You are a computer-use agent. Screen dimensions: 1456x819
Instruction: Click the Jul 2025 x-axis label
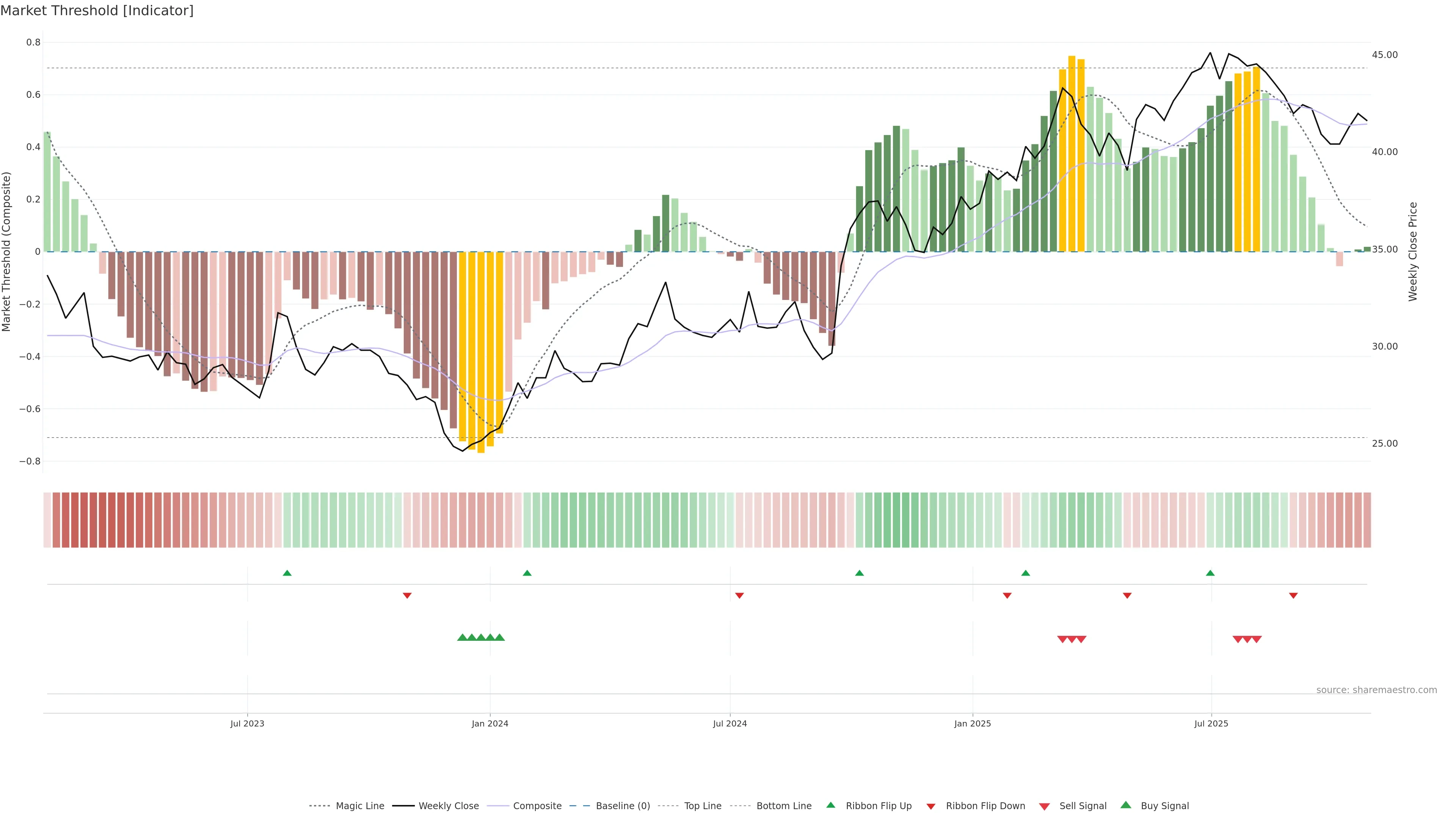[1211, 723]
